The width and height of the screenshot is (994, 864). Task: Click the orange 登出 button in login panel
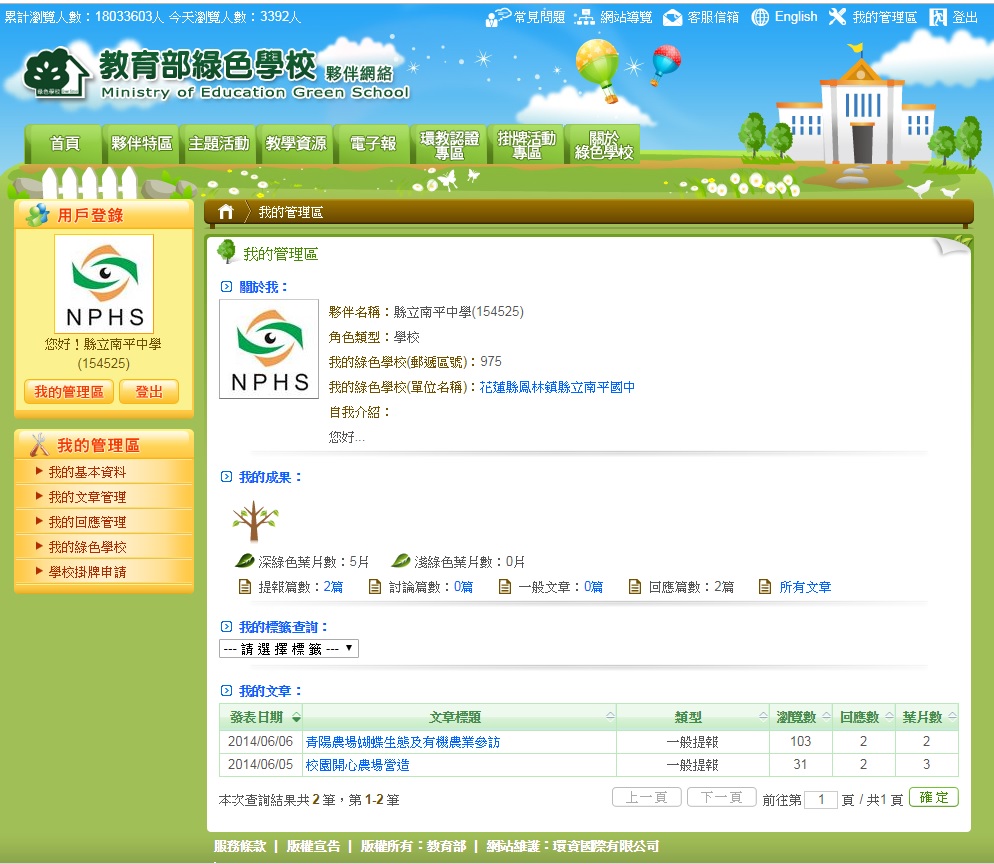(149, 392)
